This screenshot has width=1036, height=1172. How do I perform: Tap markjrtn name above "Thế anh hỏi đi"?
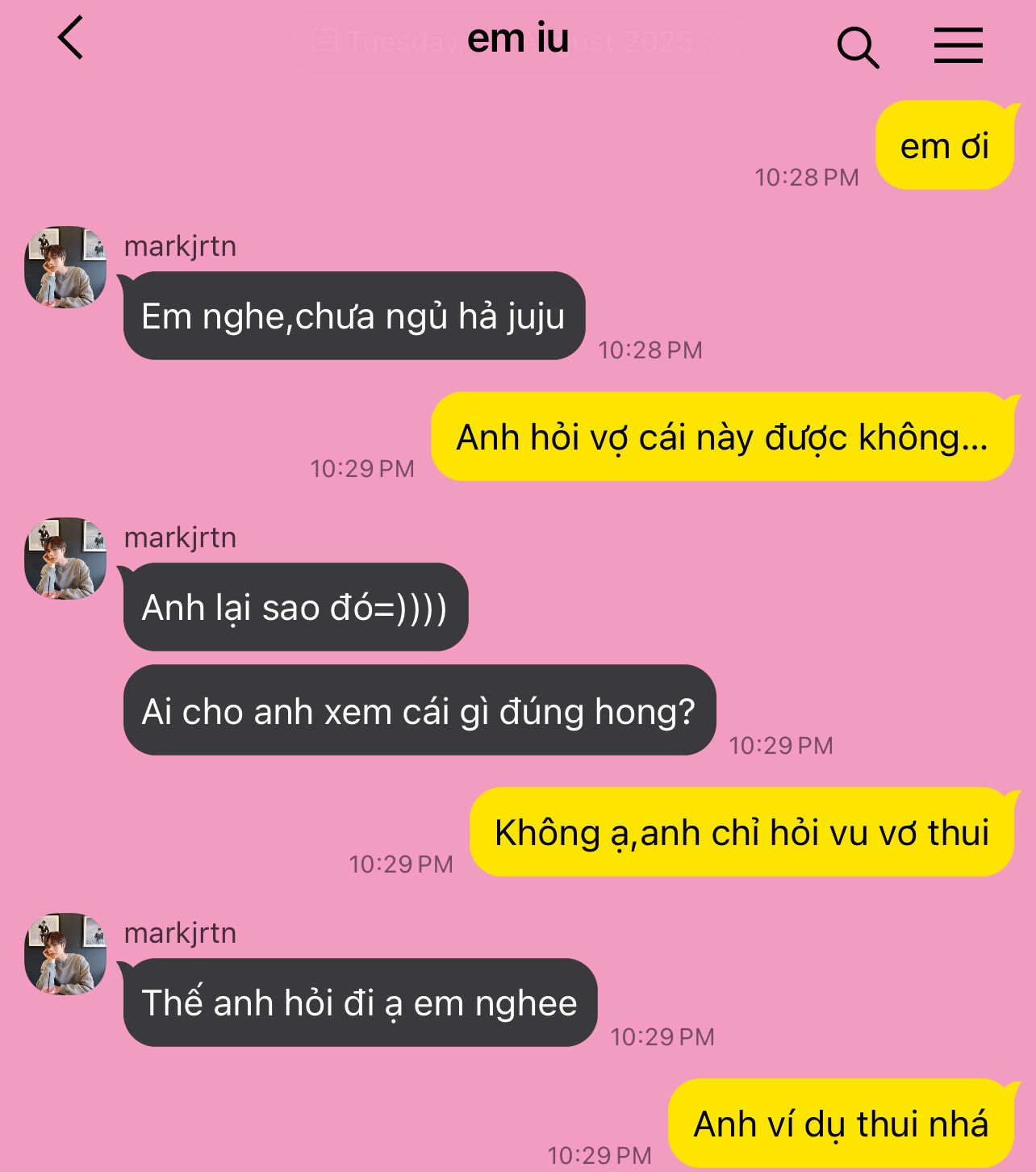pos(180,933)
